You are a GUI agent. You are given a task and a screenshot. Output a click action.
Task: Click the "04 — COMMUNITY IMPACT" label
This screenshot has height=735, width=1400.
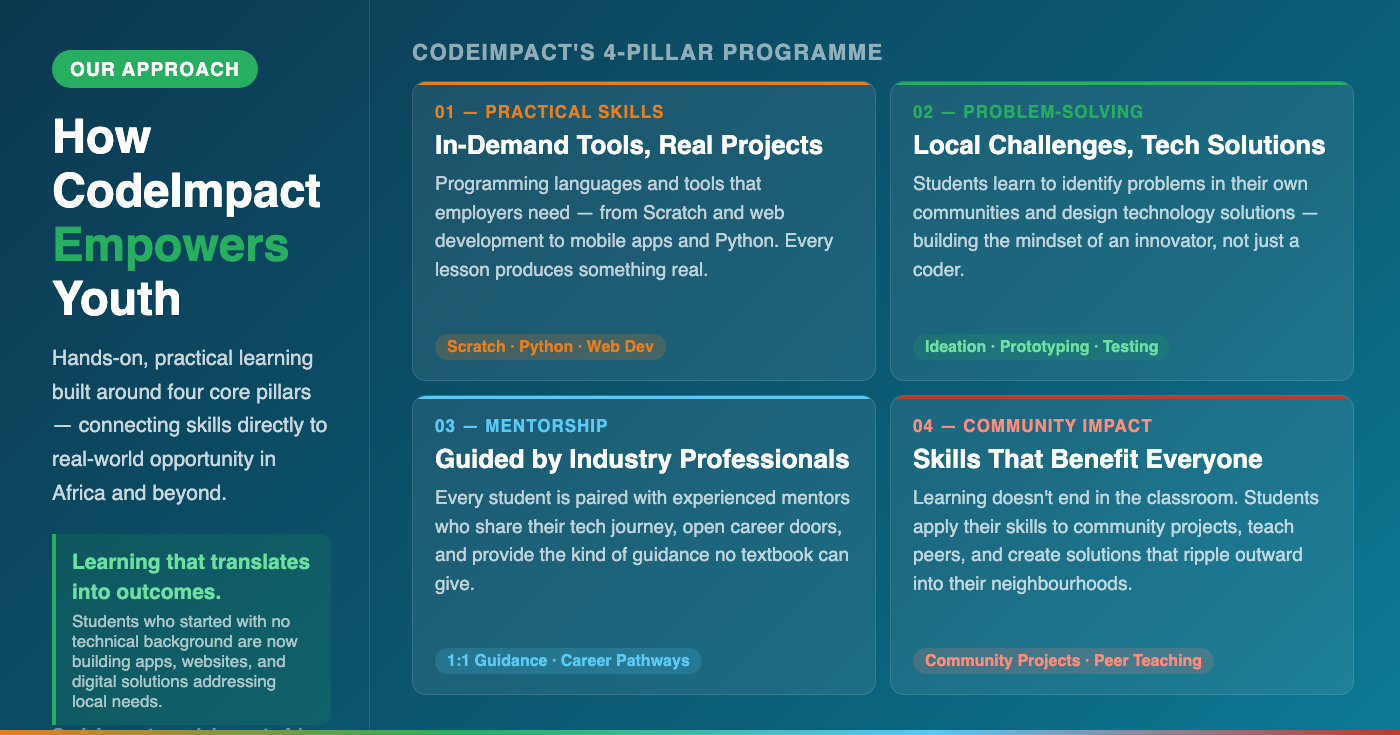[1032, 426]
